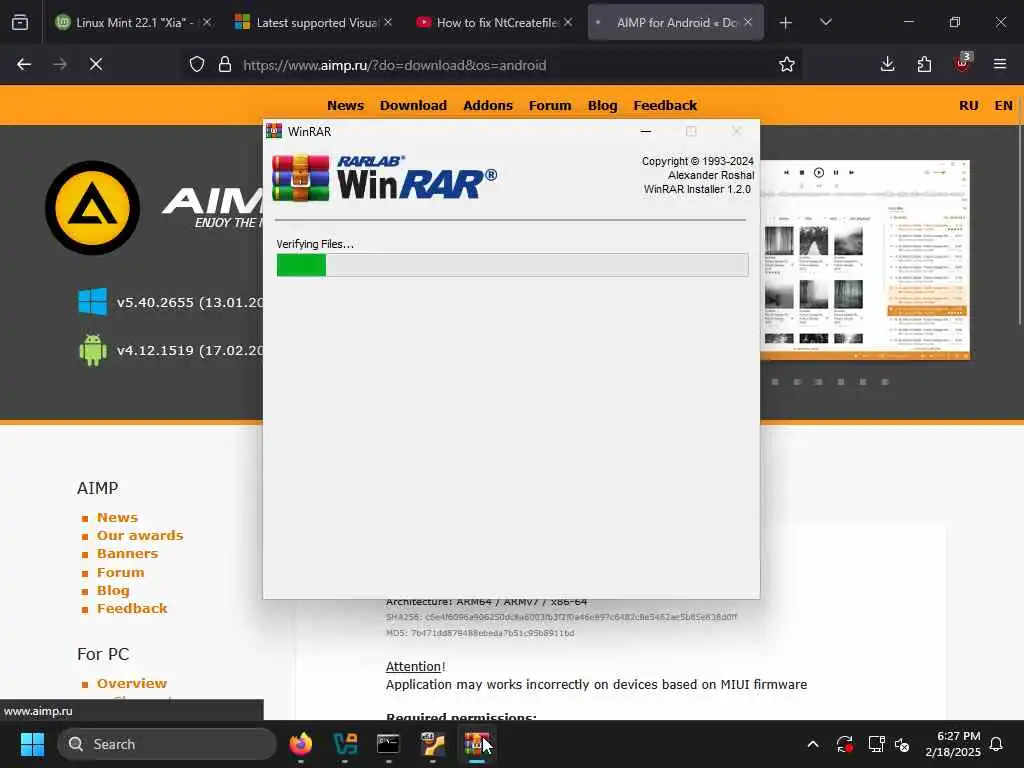
Task: Click the WinRAR books logo image
Action: click(x=300, y=178)
